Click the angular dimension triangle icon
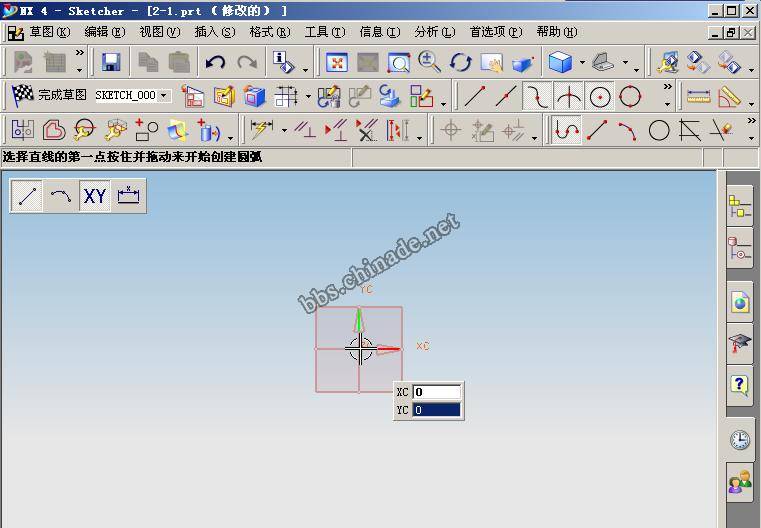 tap(730, 96)
